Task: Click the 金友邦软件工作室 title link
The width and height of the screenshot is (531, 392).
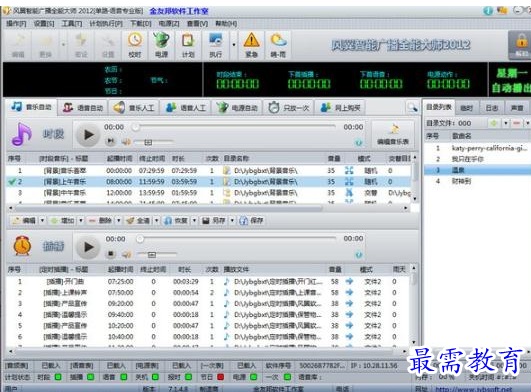Action: pos(179,11)
